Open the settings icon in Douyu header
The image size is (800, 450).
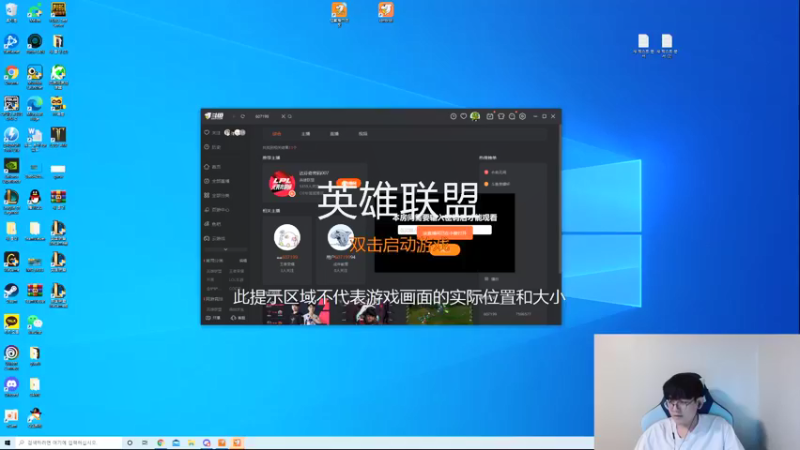pyautogui.click(x=522, y=116)
